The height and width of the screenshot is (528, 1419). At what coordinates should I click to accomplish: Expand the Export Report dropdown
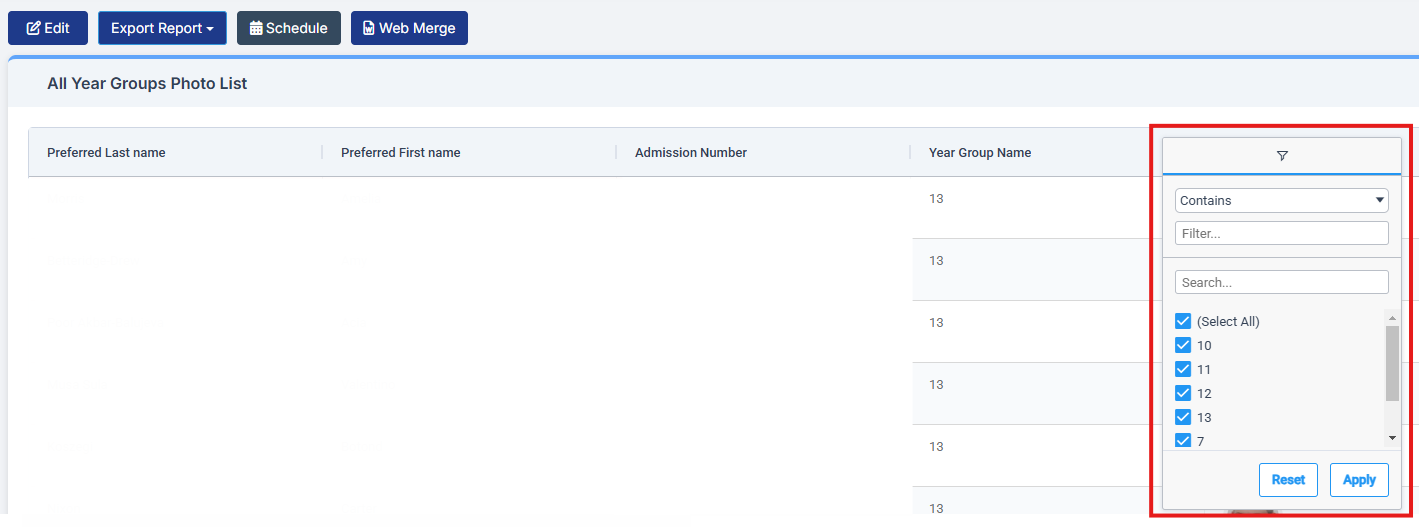click(x=162, y=28)
